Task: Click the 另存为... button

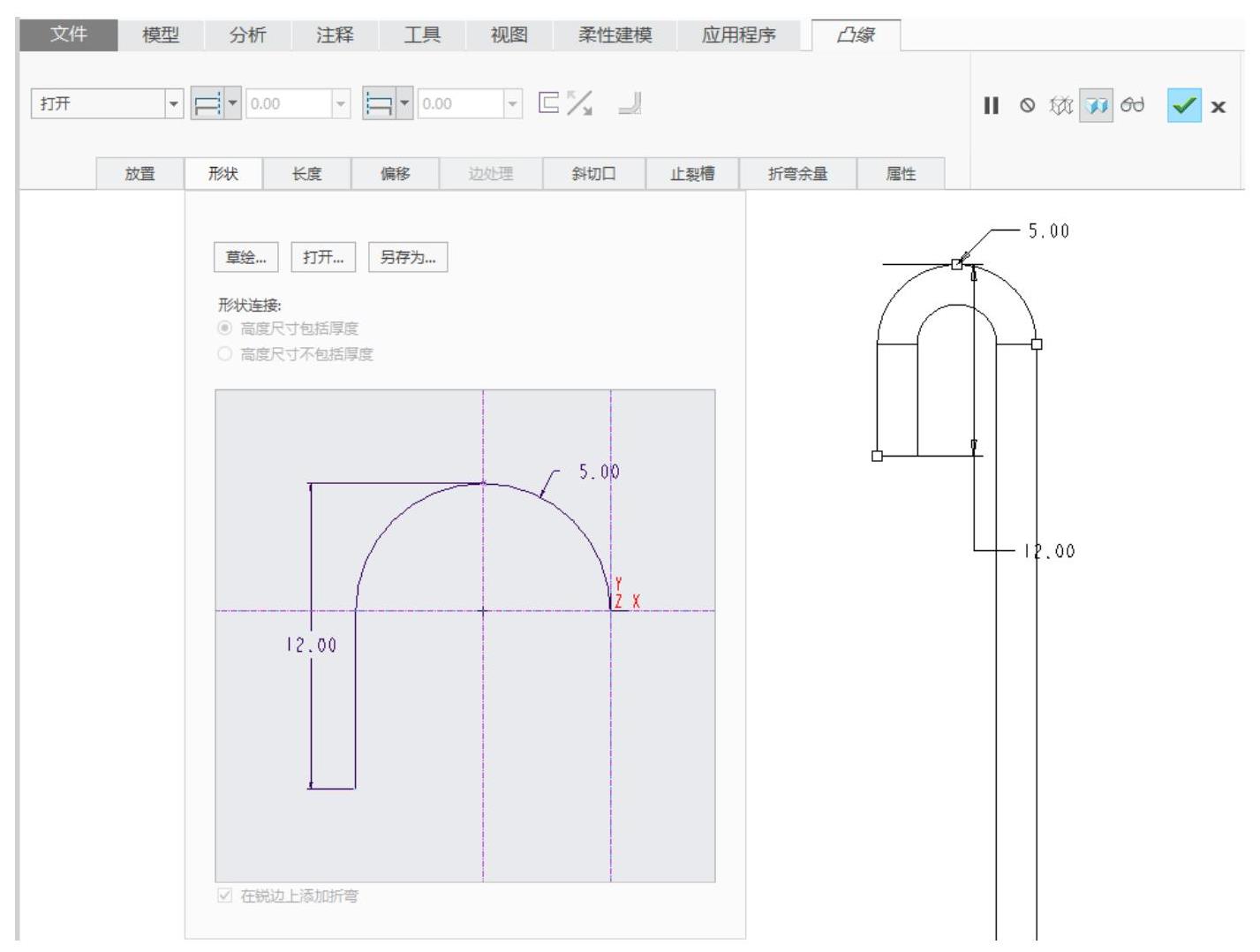Action: (x=408, y=257)
